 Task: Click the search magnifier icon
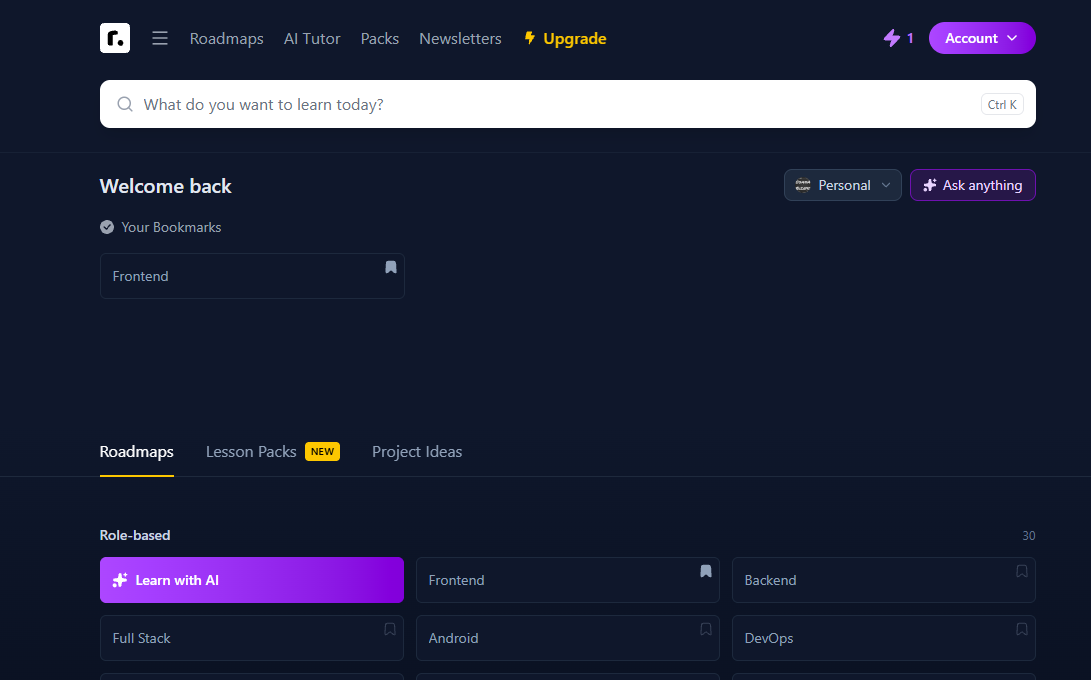point(125,104)
